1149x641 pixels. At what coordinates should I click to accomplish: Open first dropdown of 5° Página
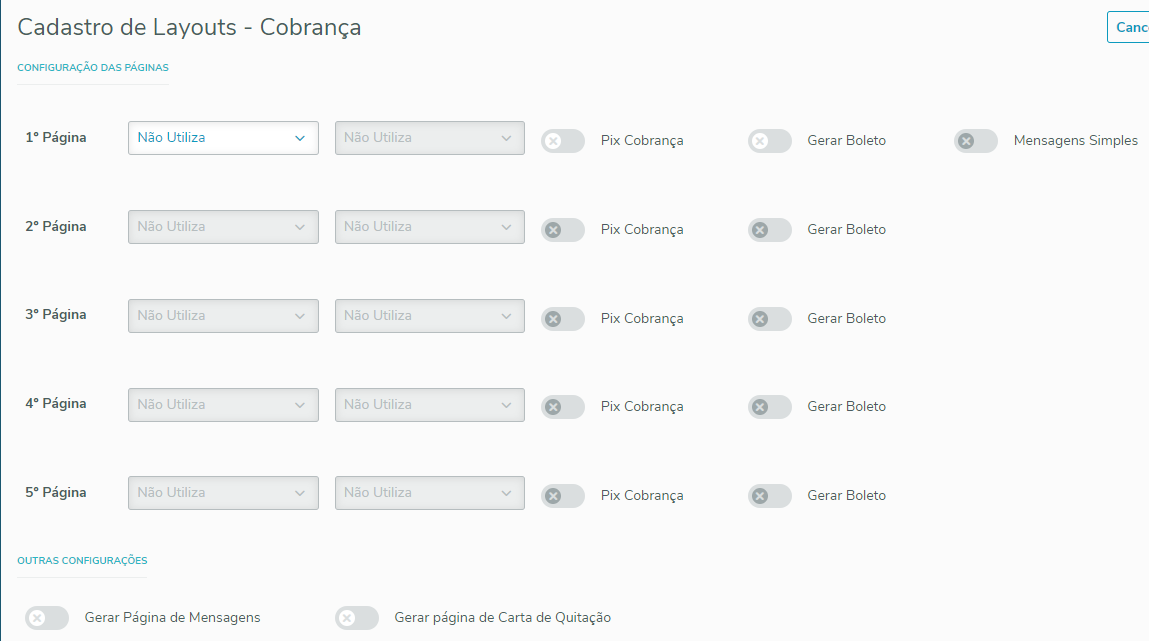point(223,493)
